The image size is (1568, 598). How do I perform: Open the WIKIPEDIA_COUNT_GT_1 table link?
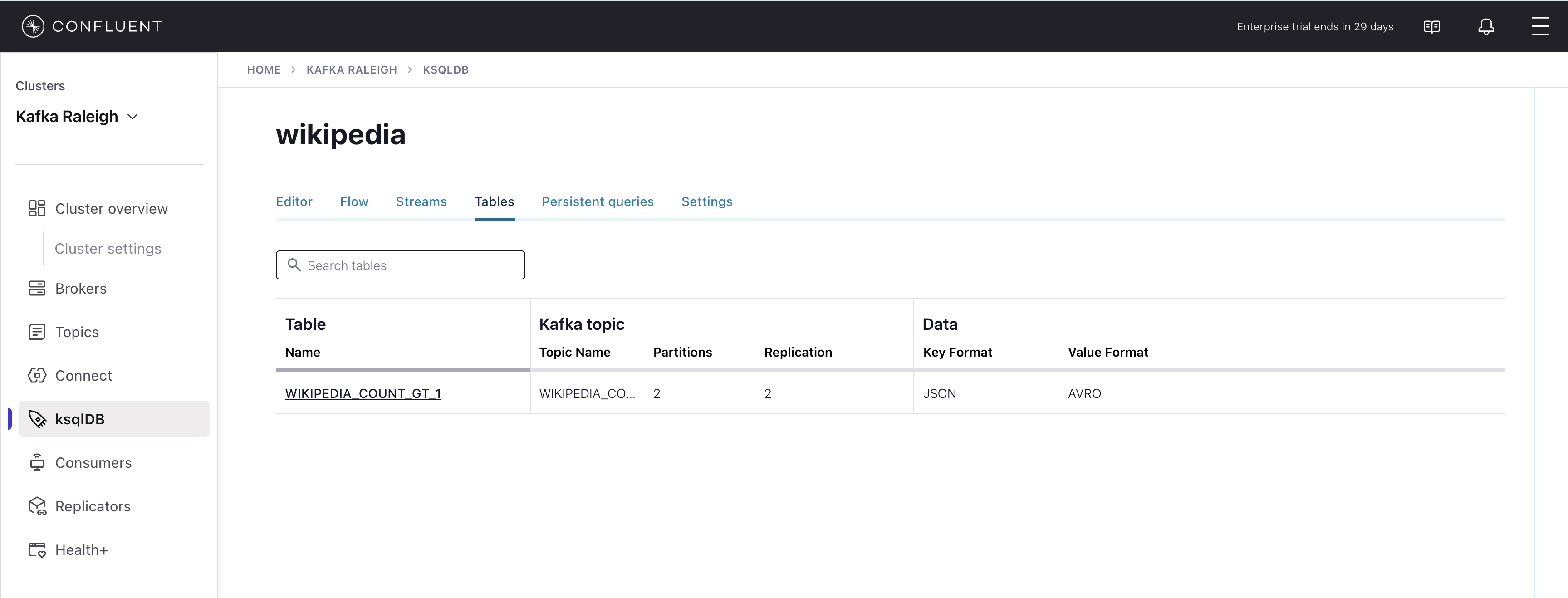click(x=363, y=393)
